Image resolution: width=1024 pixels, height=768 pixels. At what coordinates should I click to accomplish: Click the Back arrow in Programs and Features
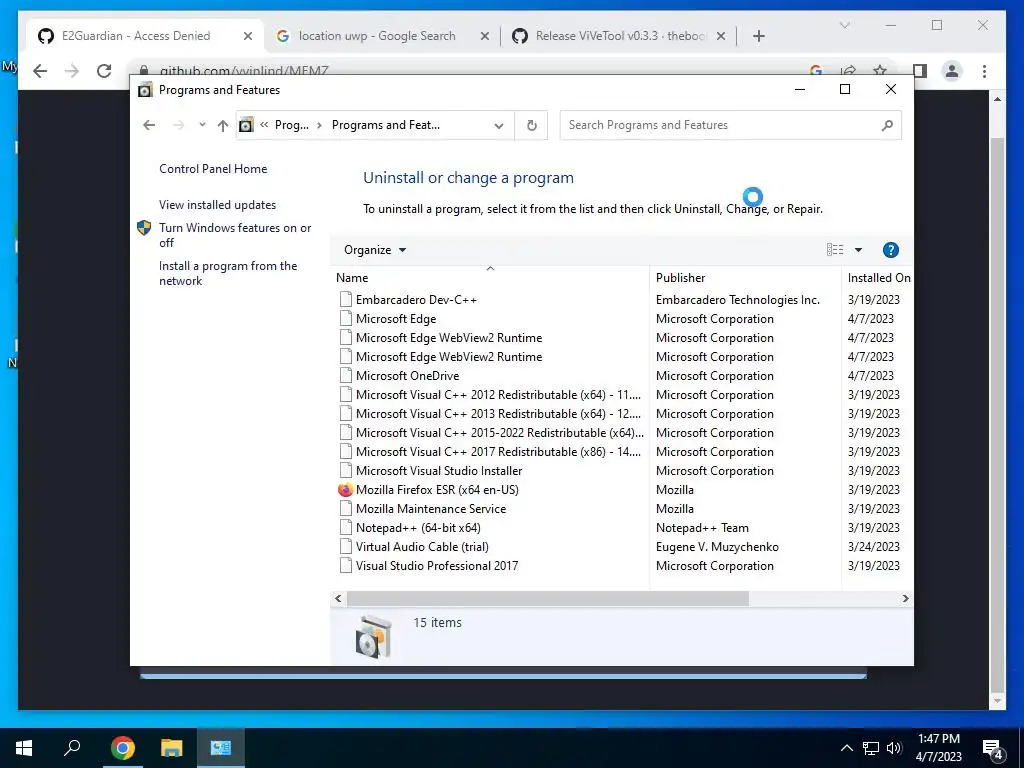[x=149, y=125]
